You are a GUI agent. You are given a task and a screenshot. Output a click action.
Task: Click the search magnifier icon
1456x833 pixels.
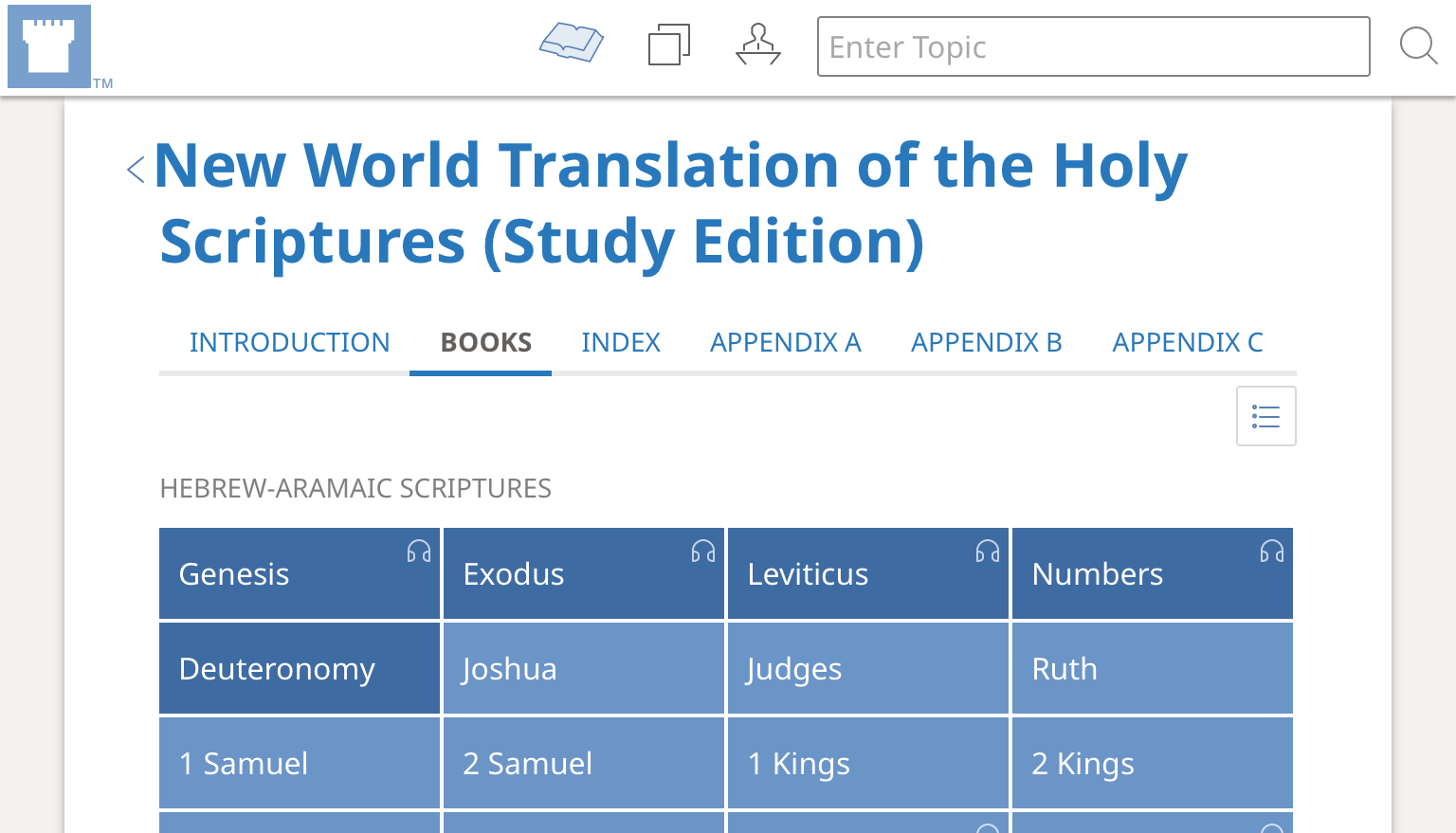tap(1418, 45)
